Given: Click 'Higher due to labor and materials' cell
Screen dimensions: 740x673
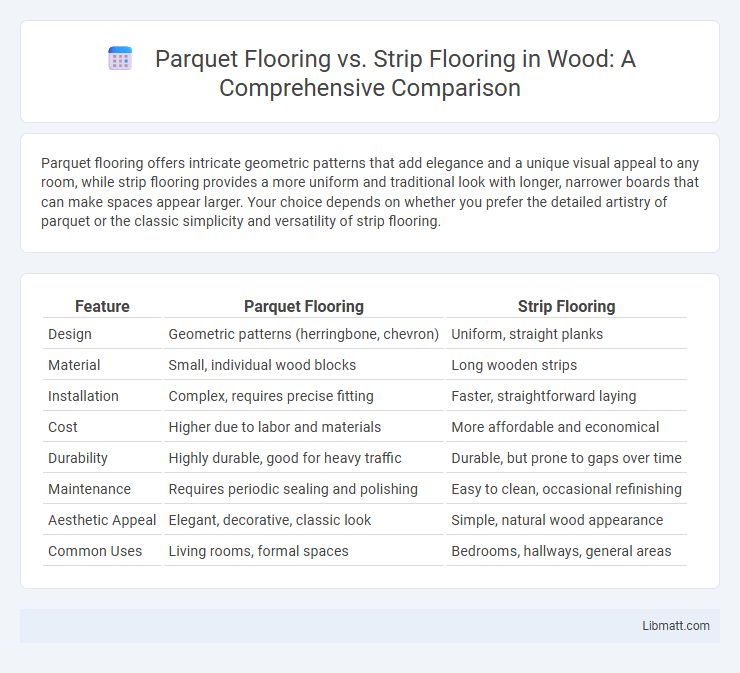Looking at the screenshot, I should 275,427.
